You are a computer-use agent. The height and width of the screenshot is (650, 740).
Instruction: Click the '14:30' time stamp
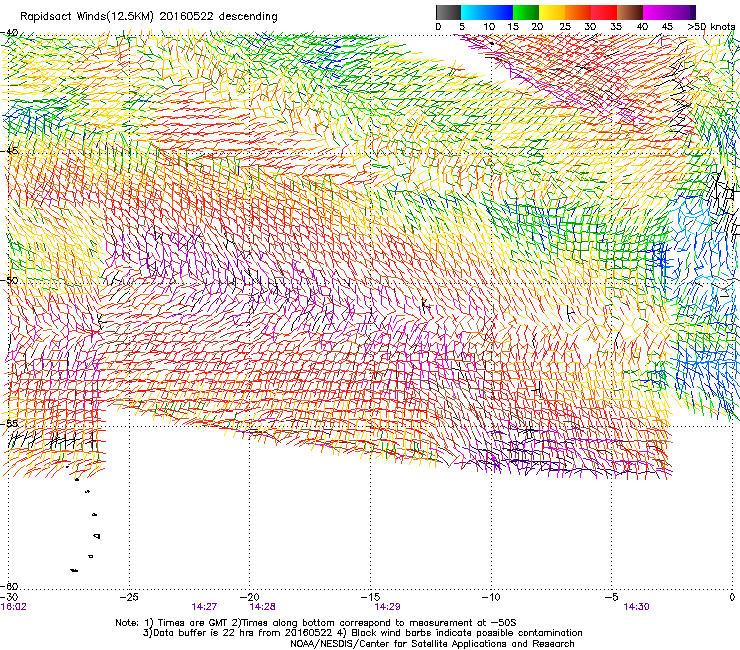(x=637, y=607)
